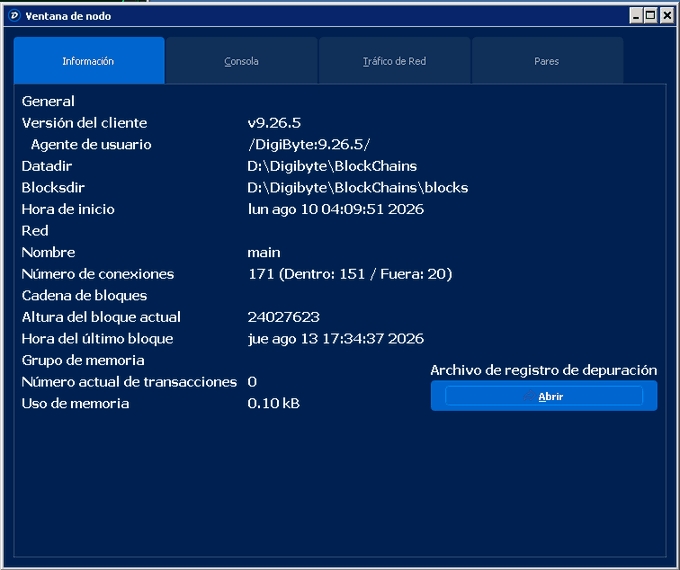Click the Datadir label
Screen dimensions: 680x570
[x=47, y=166]
